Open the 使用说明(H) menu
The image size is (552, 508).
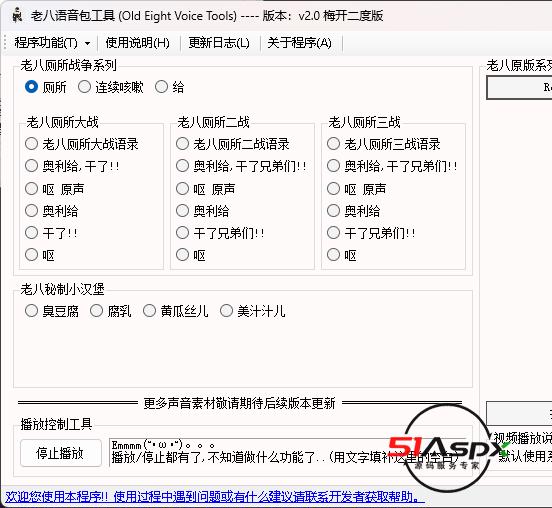click(x=137, y=43)
